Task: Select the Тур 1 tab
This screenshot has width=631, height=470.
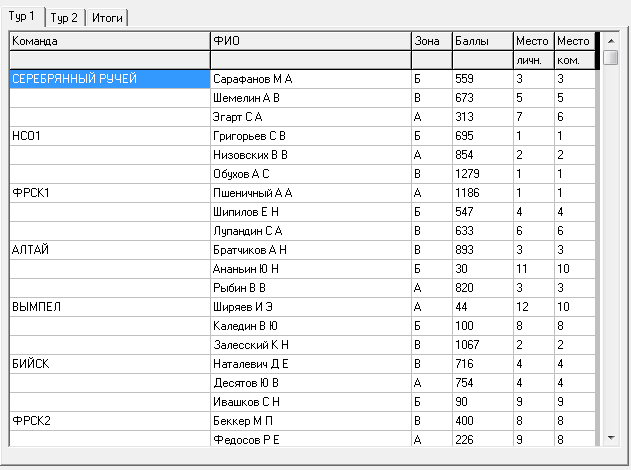Action: 23,16
